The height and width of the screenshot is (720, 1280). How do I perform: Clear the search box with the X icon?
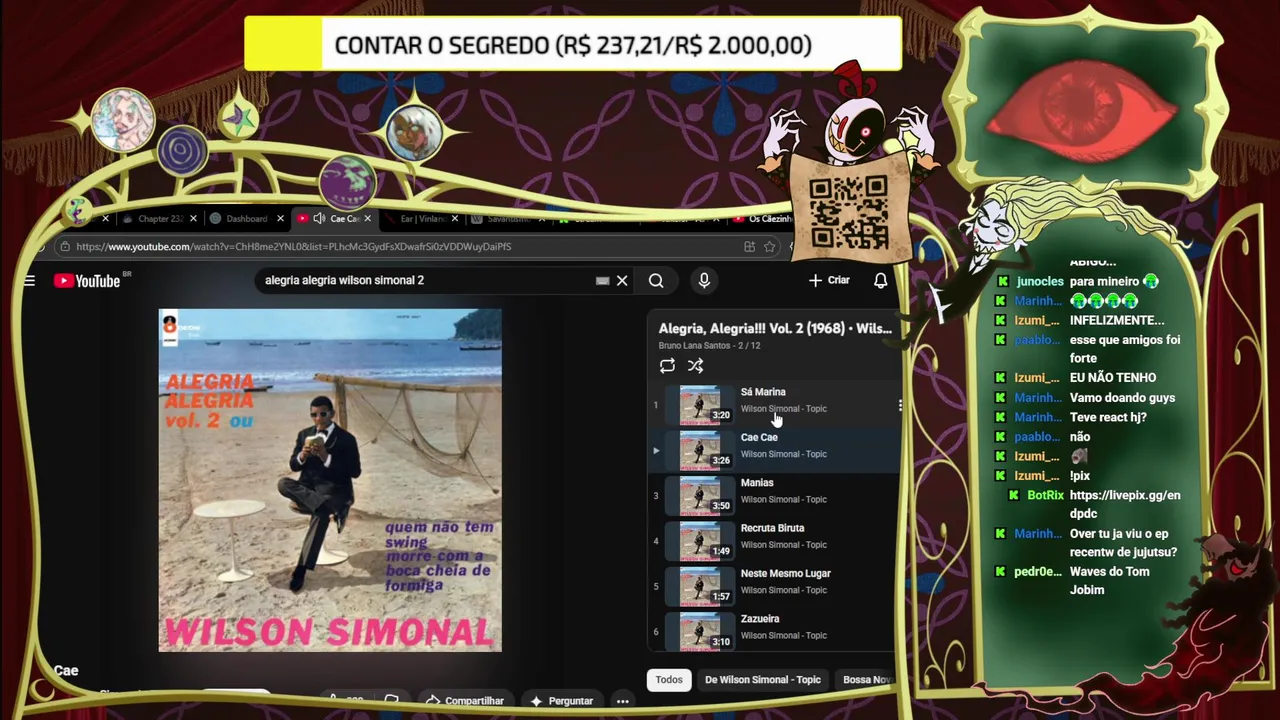pos(622,281)
